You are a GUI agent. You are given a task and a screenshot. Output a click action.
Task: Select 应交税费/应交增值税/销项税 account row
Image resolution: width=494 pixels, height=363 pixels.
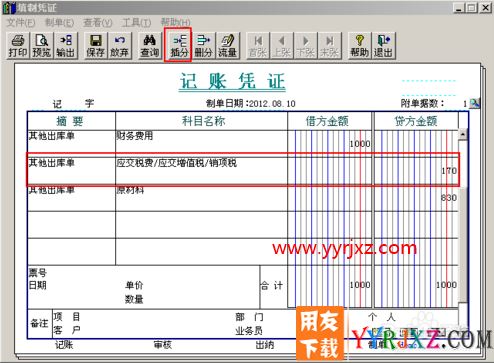[243, 170]
